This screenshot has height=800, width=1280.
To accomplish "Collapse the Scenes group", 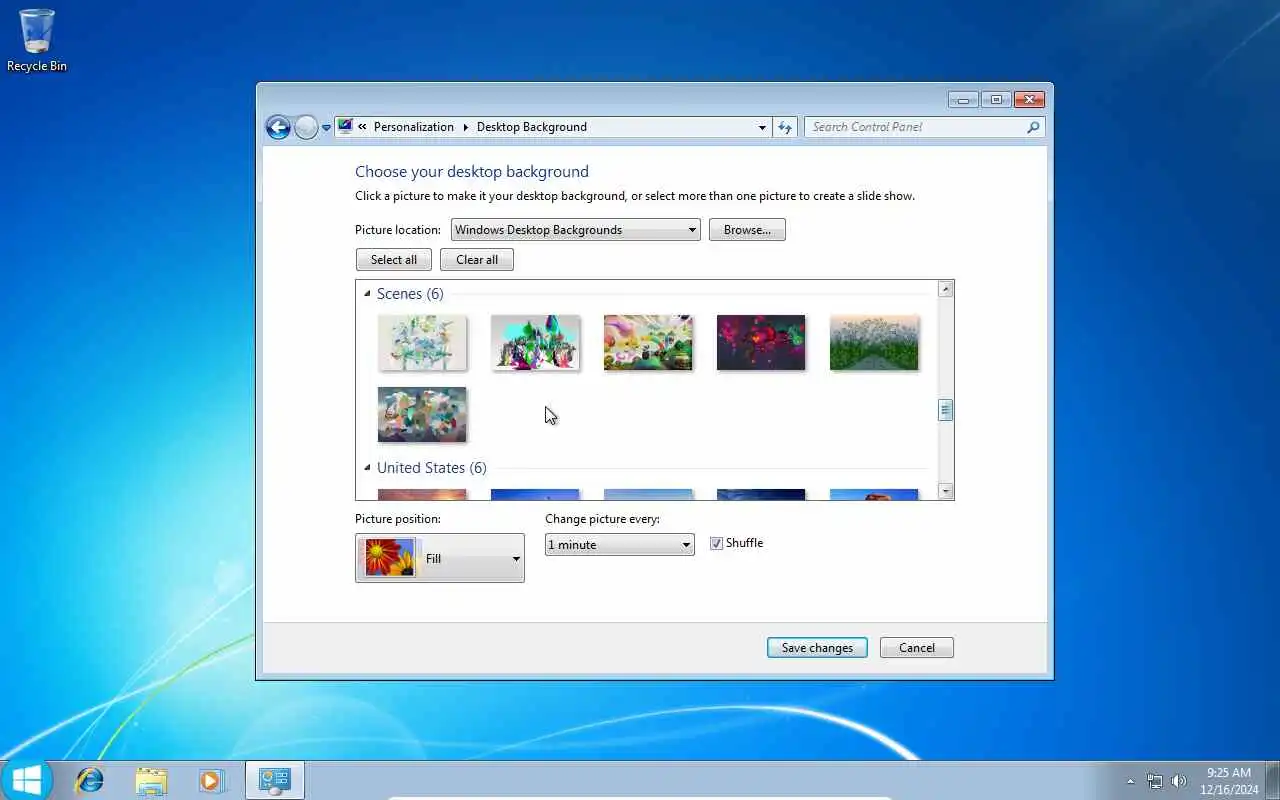I will click(367, 293).
